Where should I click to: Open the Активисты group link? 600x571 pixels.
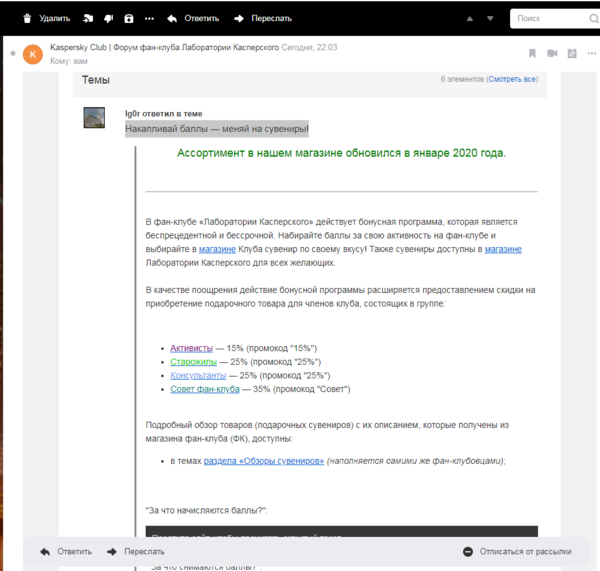click(191, 348)
